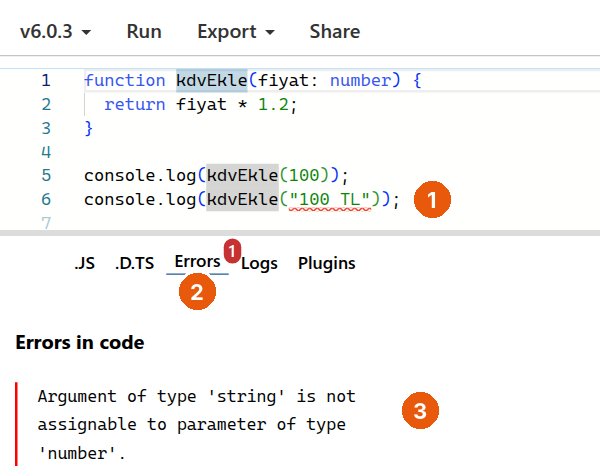Open the v6.0.3 version dropdown

tap(55, 31)
